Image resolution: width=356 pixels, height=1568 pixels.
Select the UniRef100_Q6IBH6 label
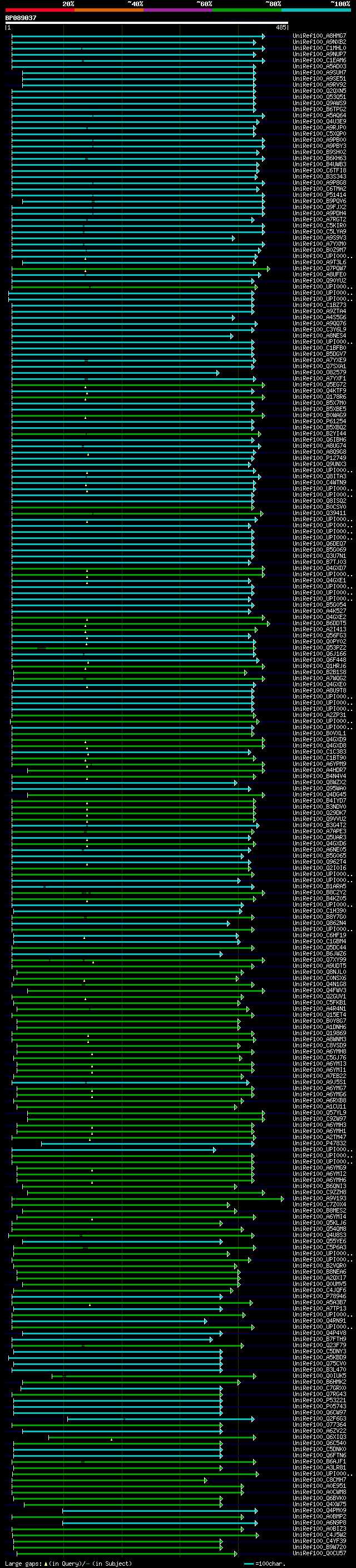coord(319,439)
